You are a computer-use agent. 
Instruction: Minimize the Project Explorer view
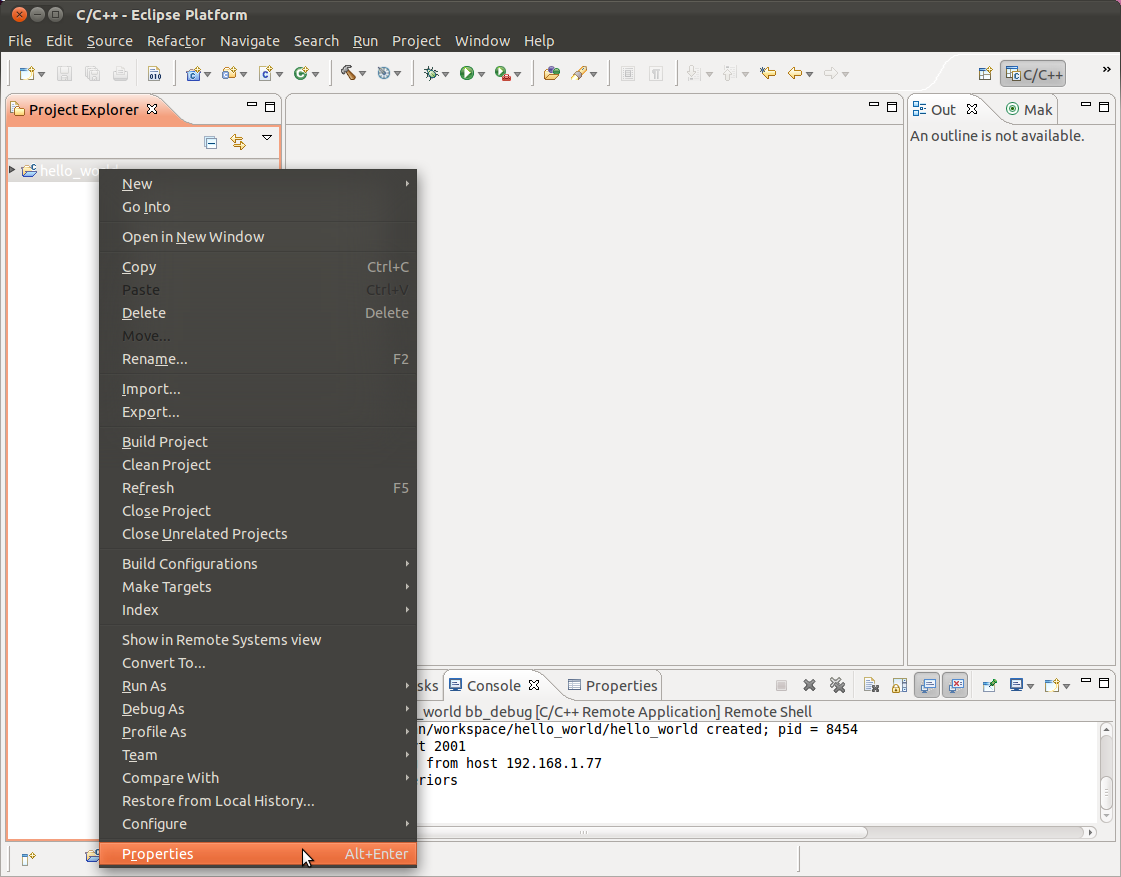point(252,105)
